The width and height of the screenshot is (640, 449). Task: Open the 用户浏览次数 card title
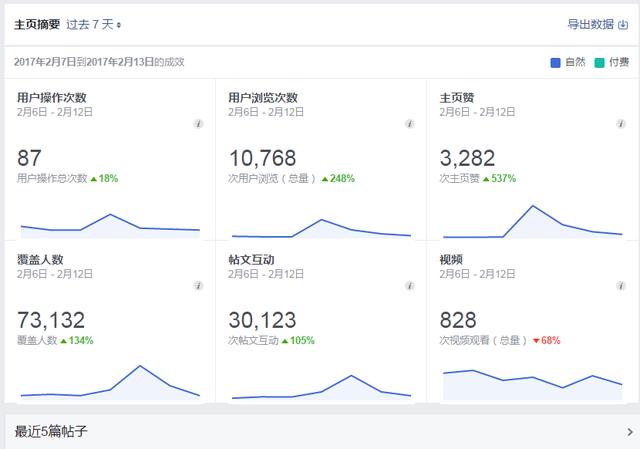[x=263, y=98]
